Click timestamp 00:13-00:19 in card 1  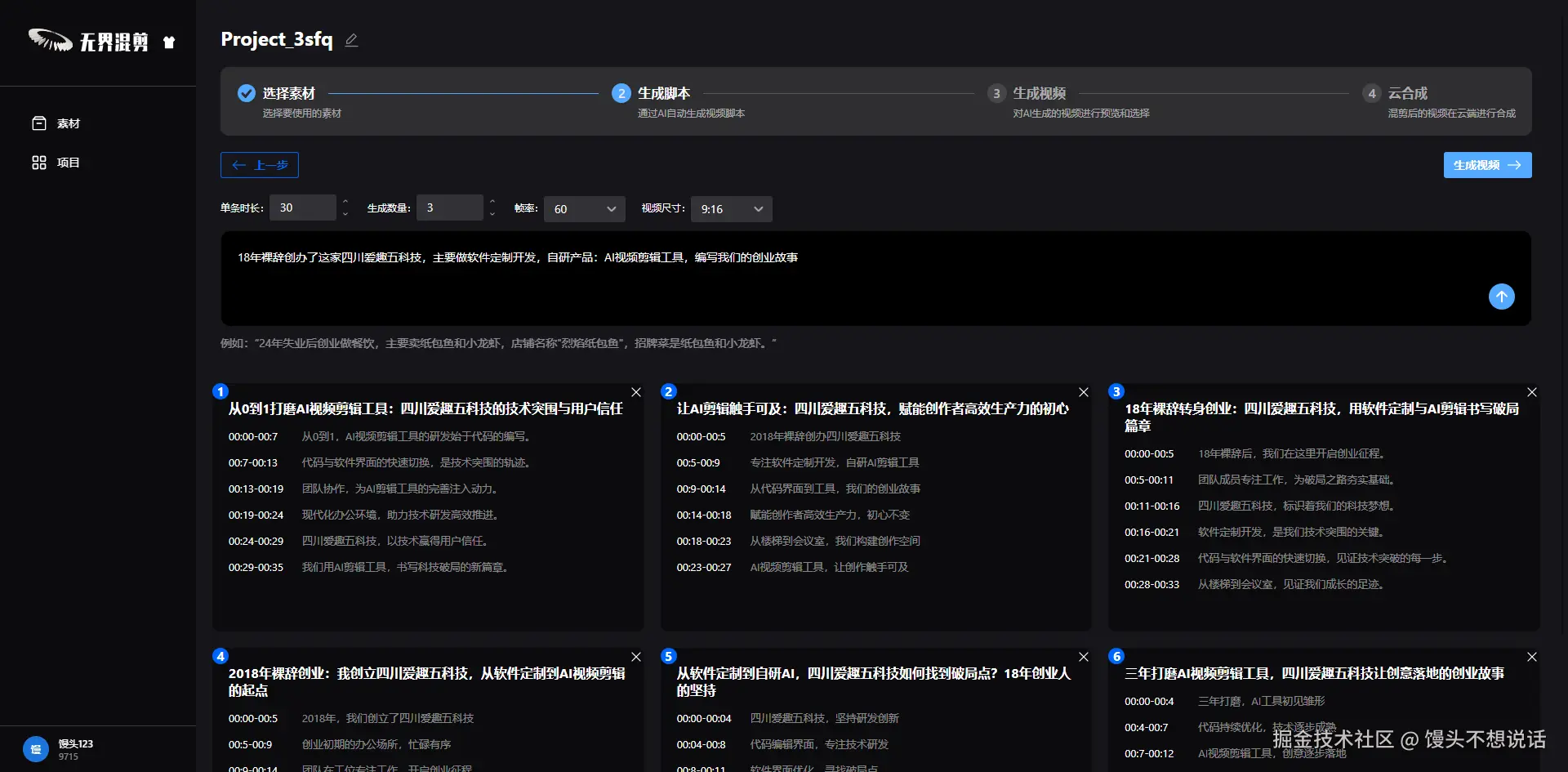[256, 489]
